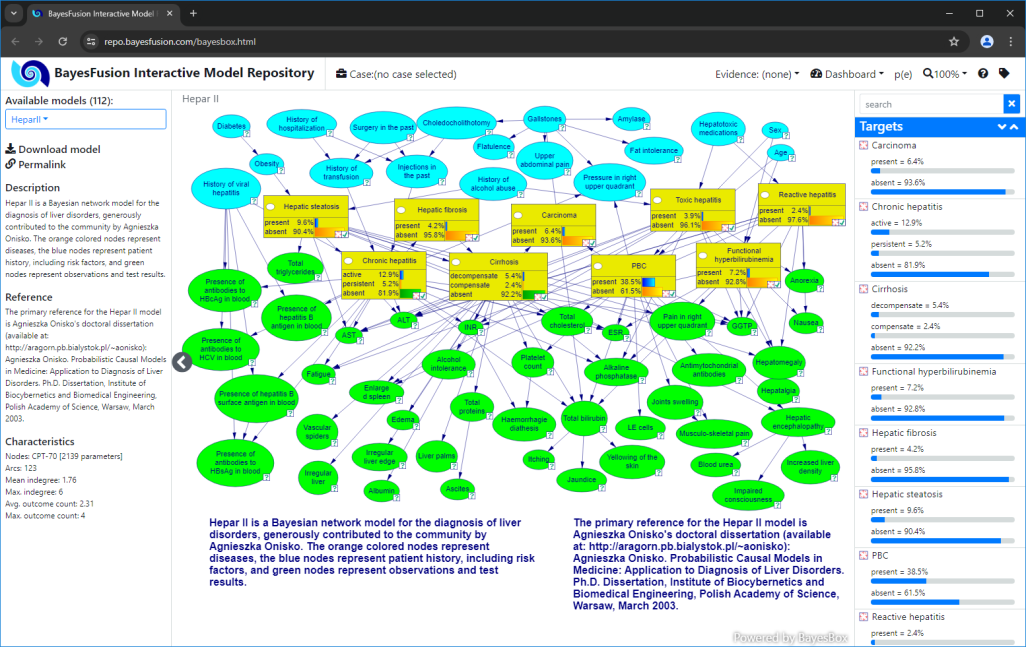Open the Chrome profile avatar
This screenshot has height=647, width=1026.
[987, 41]
